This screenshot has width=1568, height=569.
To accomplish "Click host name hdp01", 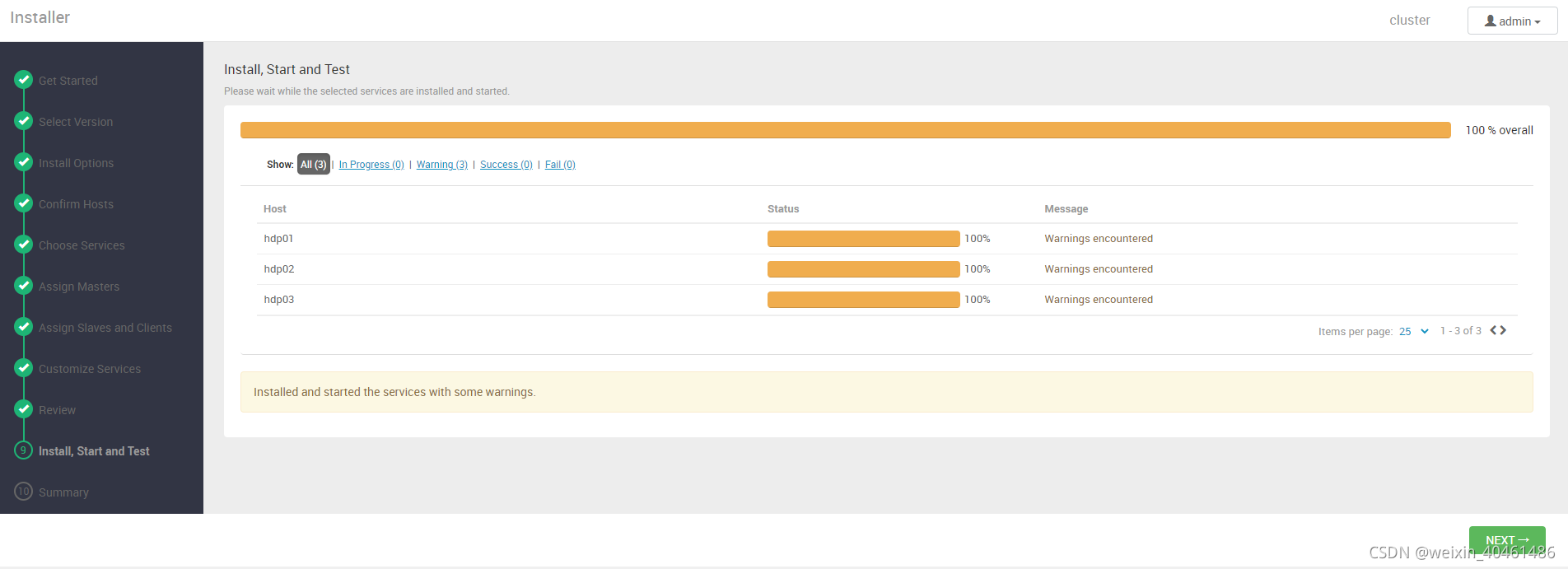I will [x=278, y=239].
